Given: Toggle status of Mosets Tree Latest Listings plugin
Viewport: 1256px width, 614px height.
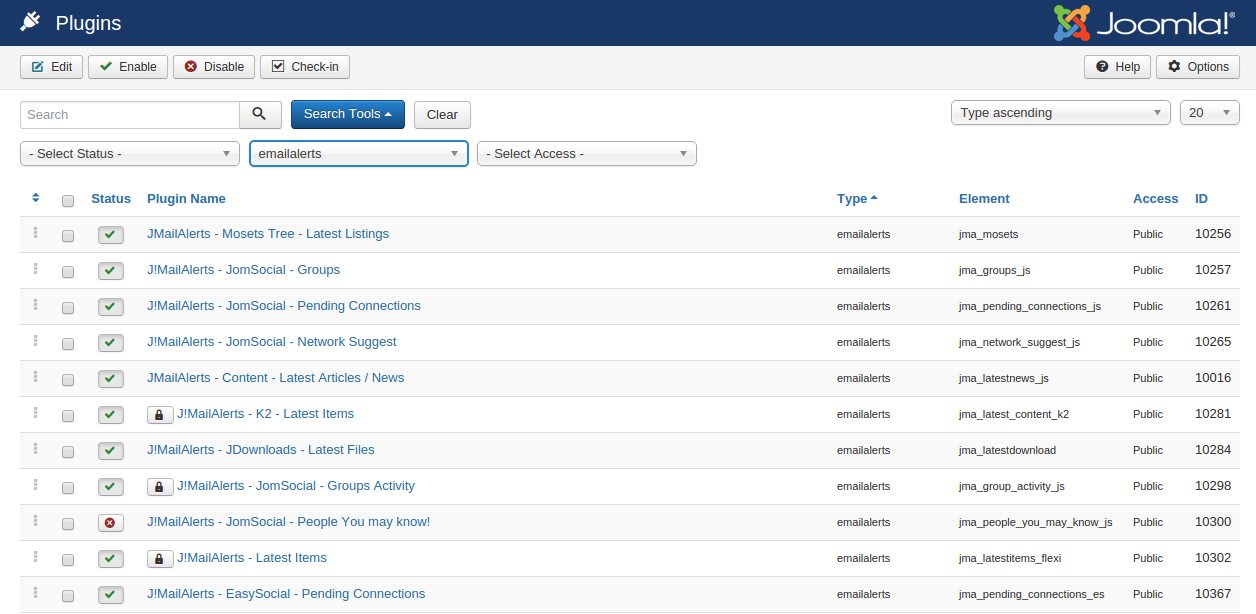Looking at the screenshot, I should point(111,235).
